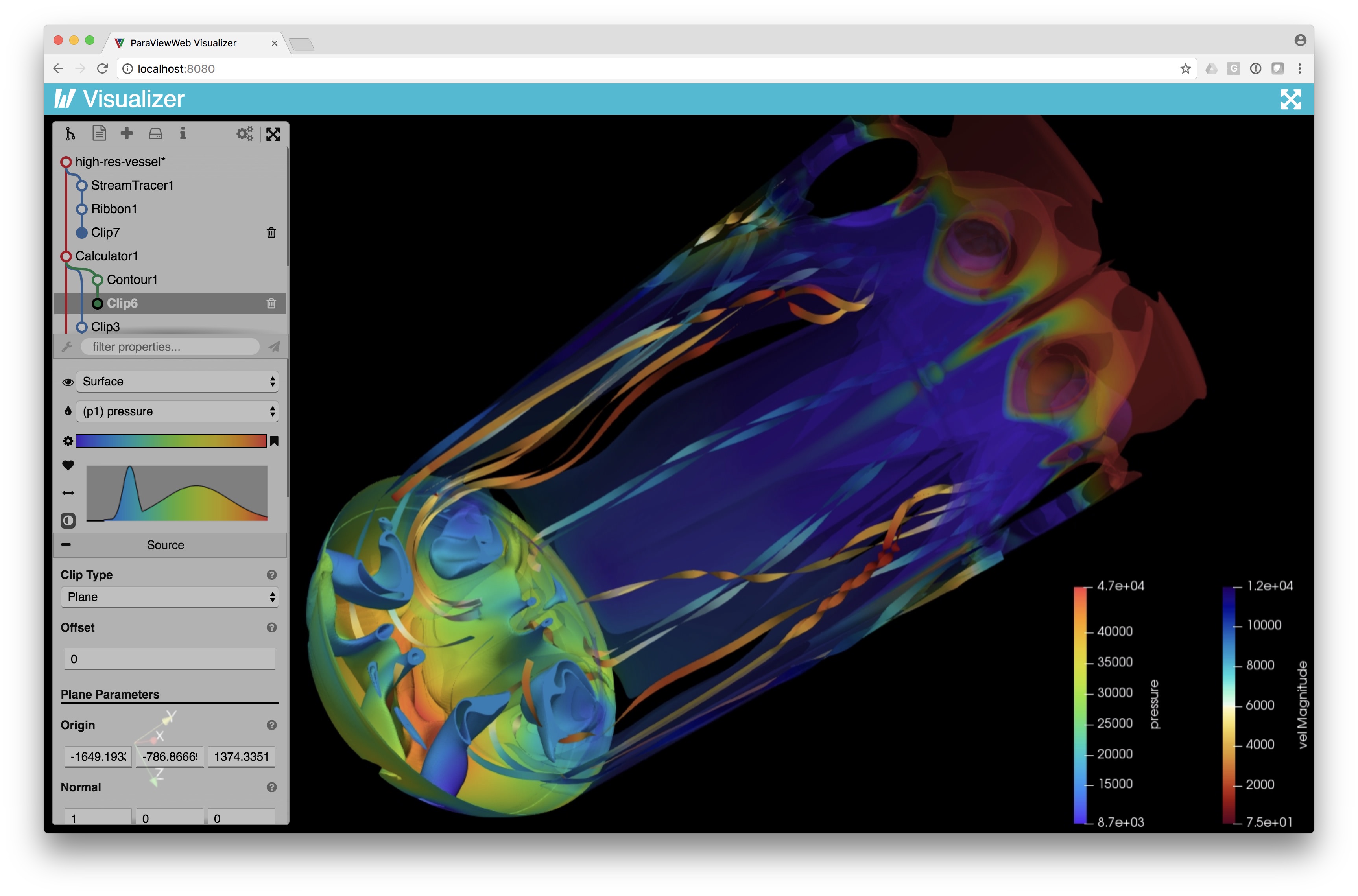Click the heart icon to favorite the colormap
This screenshot has height=896, width=1358.
pyautogui.click(x=68, y=466)
